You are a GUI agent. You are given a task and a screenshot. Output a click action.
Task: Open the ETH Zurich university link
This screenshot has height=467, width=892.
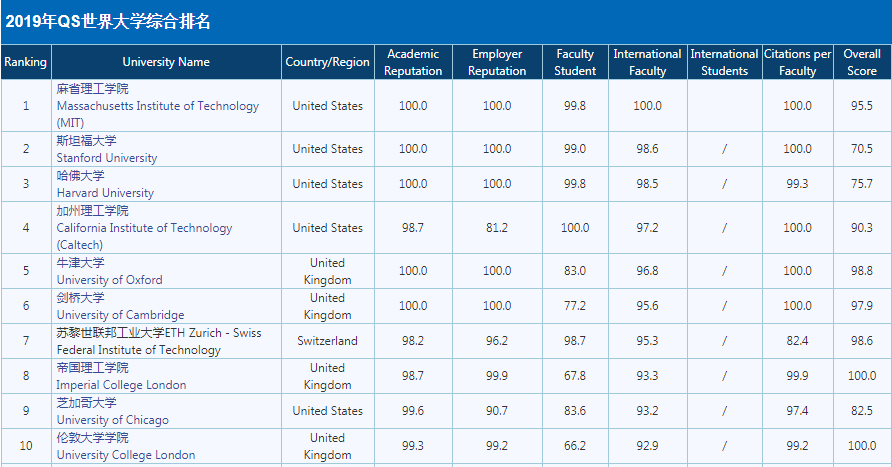[158, 341]
